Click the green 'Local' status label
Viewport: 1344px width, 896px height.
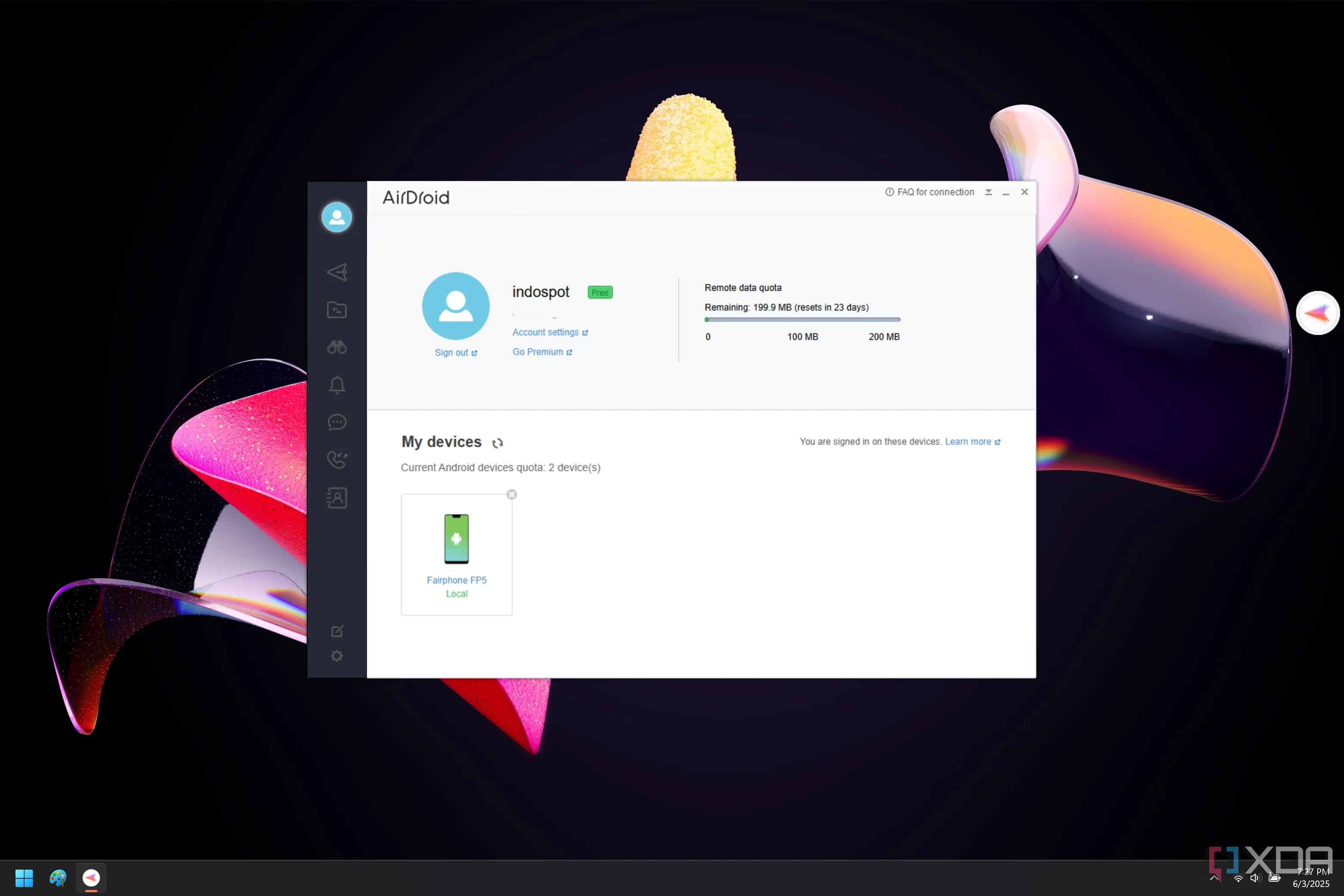pos(457,594)
